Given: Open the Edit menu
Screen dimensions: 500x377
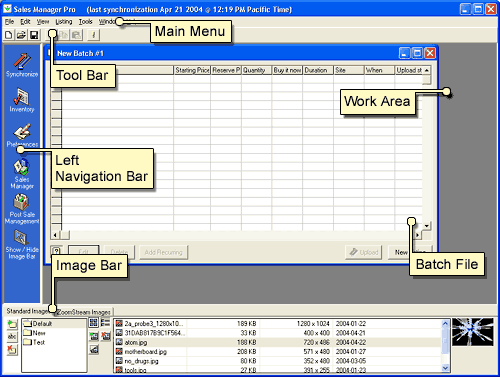Looking at the screenshot, I should coord(25,22).
